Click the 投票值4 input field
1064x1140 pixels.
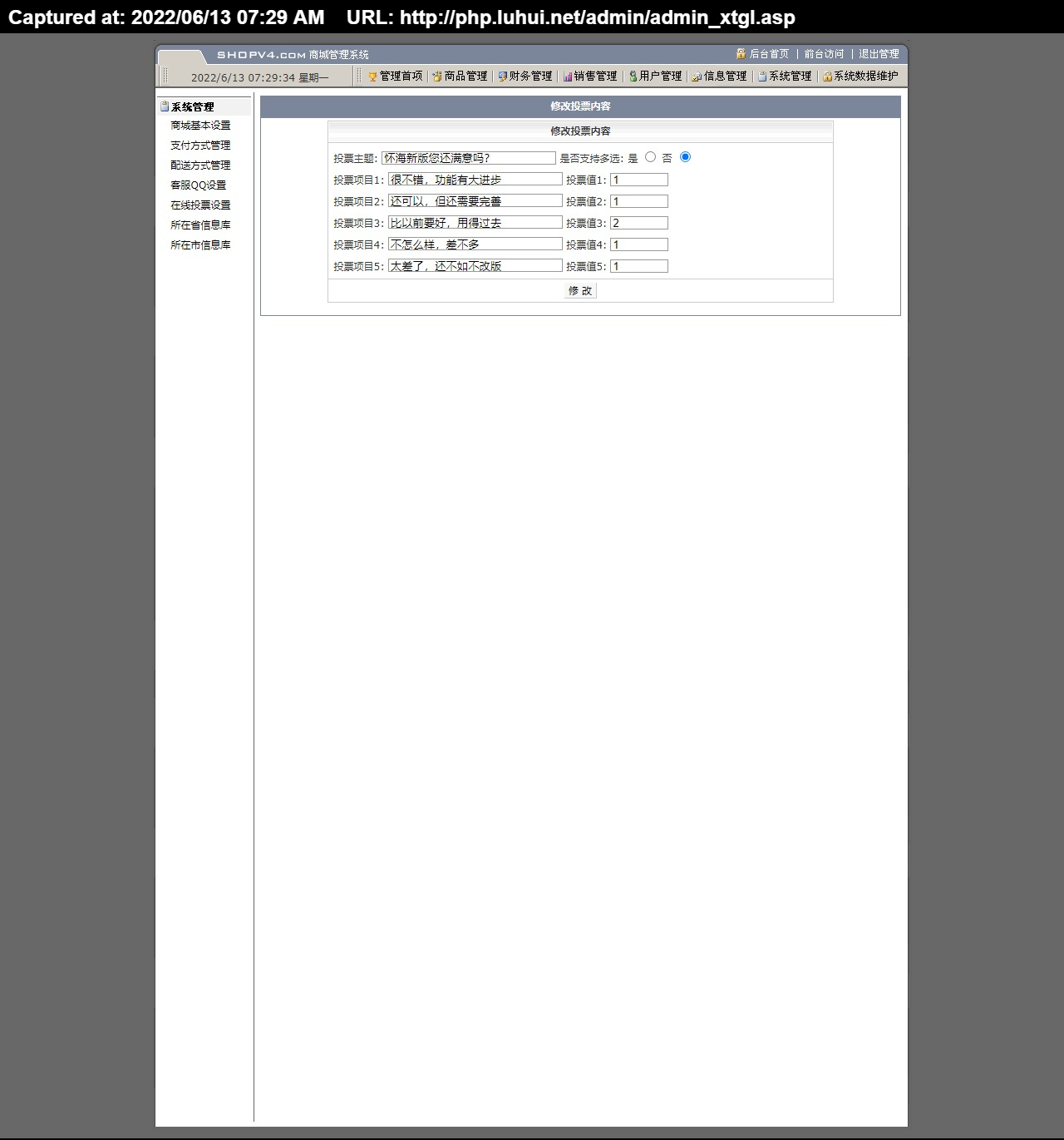(639, 244)
